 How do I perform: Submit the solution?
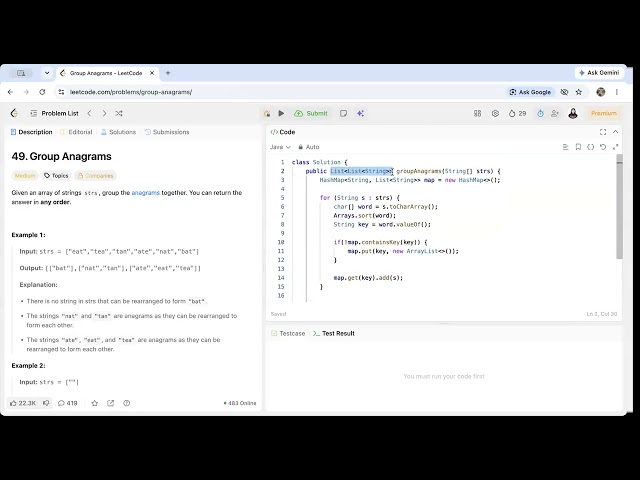[311, 113]
